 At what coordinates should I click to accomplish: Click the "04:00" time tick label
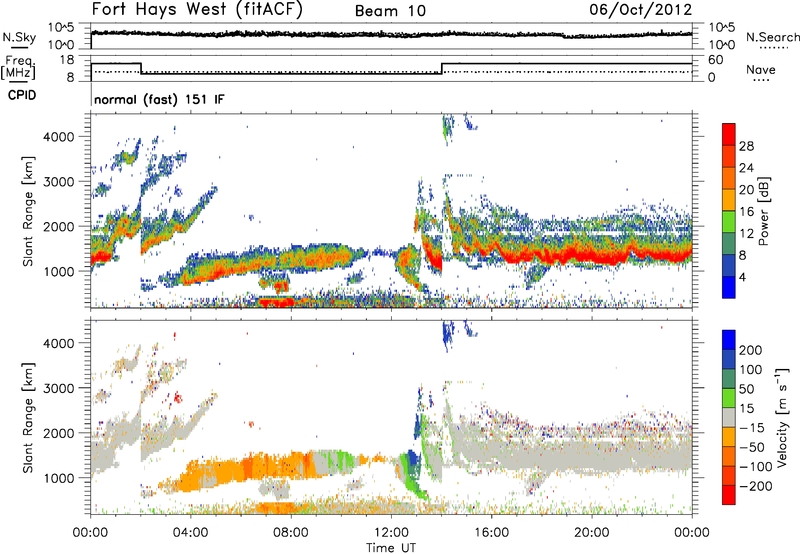click(x=190, y=533)
